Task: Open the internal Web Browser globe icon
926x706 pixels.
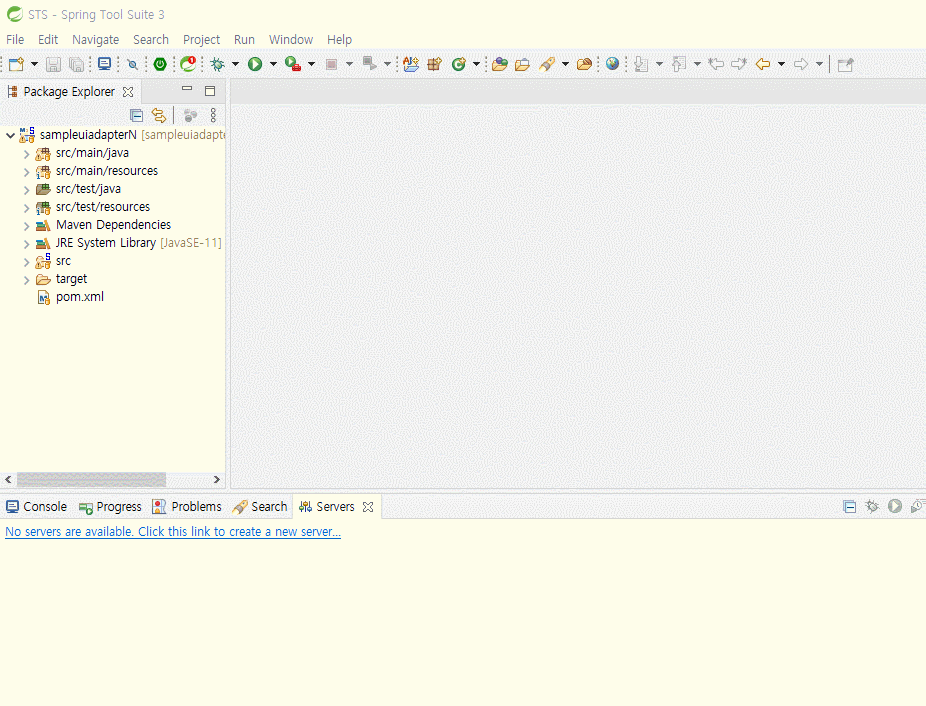Action: (x=613, y=64)
